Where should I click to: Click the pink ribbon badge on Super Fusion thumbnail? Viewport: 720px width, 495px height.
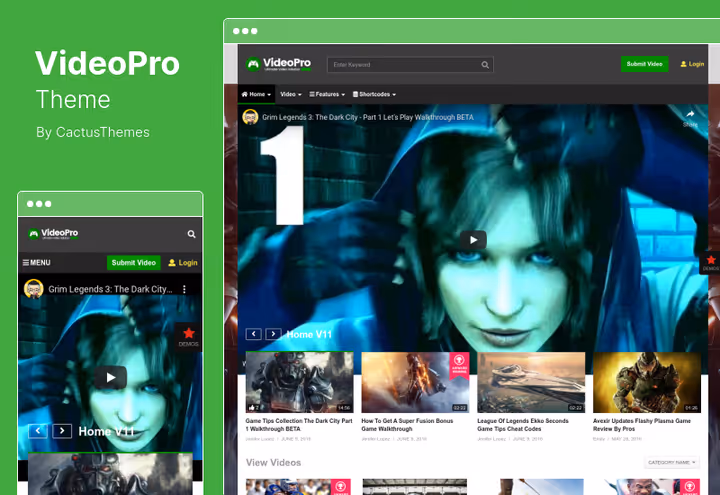pyautogui.click(x=459, y=365)
